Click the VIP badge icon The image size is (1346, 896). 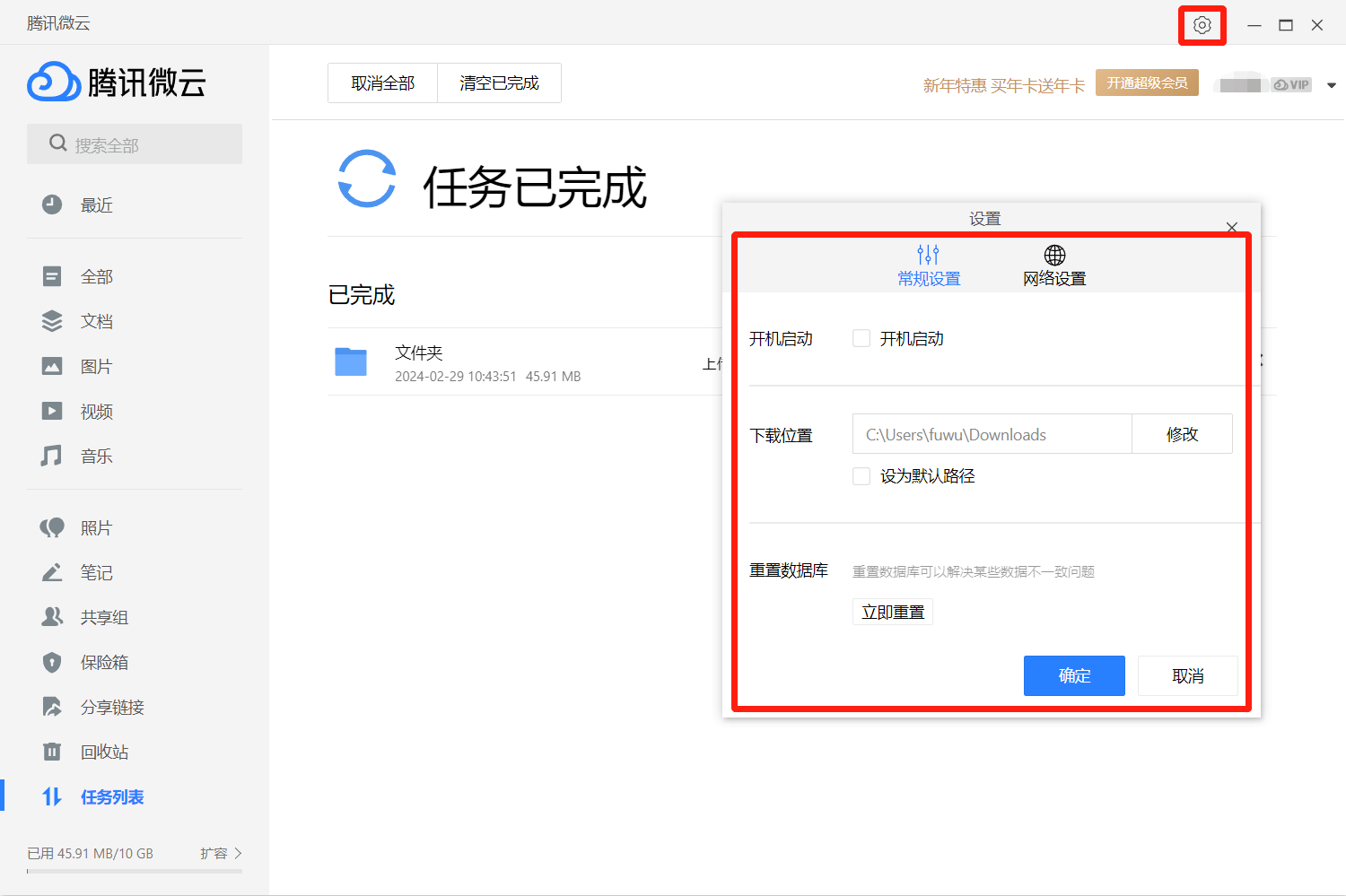[1292, 84]
